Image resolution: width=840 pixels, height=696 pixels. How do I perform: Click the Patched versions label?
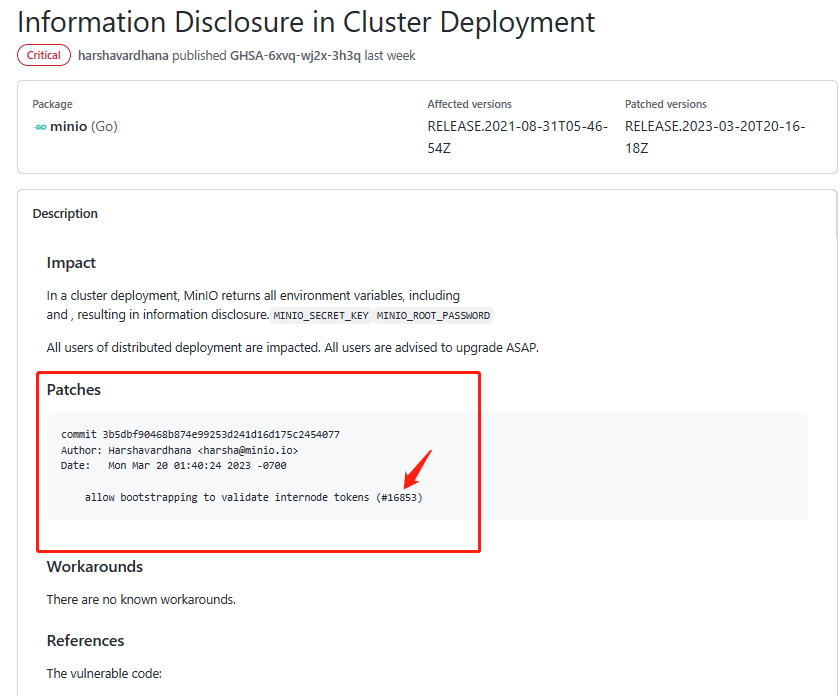pyautogui.click(x=666, y=104)
